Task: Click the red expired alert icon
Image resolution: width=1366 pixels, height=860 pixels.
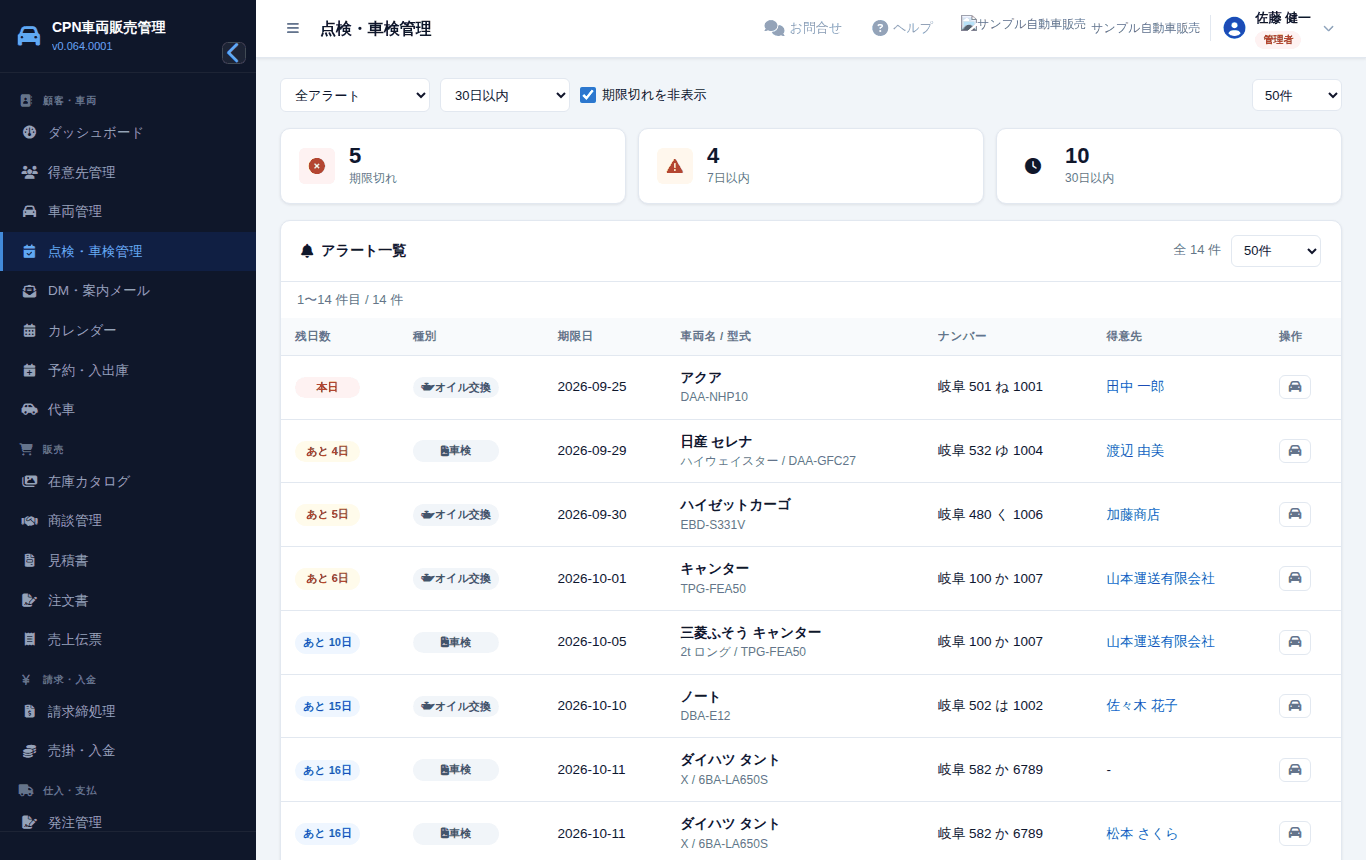Action: 317,166
